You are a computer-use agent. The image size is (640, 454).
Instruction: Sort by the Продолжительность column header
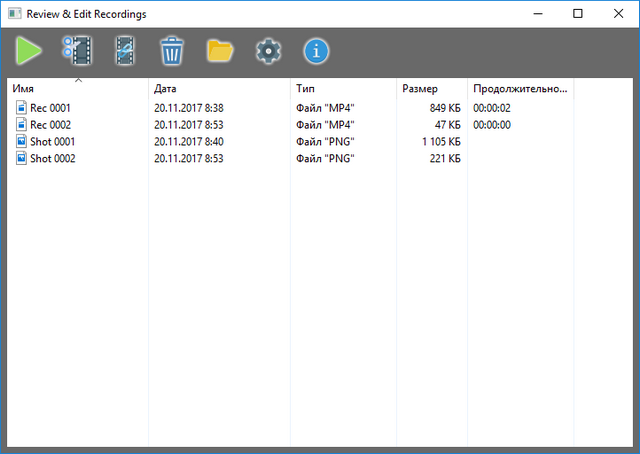coord(519,89)
